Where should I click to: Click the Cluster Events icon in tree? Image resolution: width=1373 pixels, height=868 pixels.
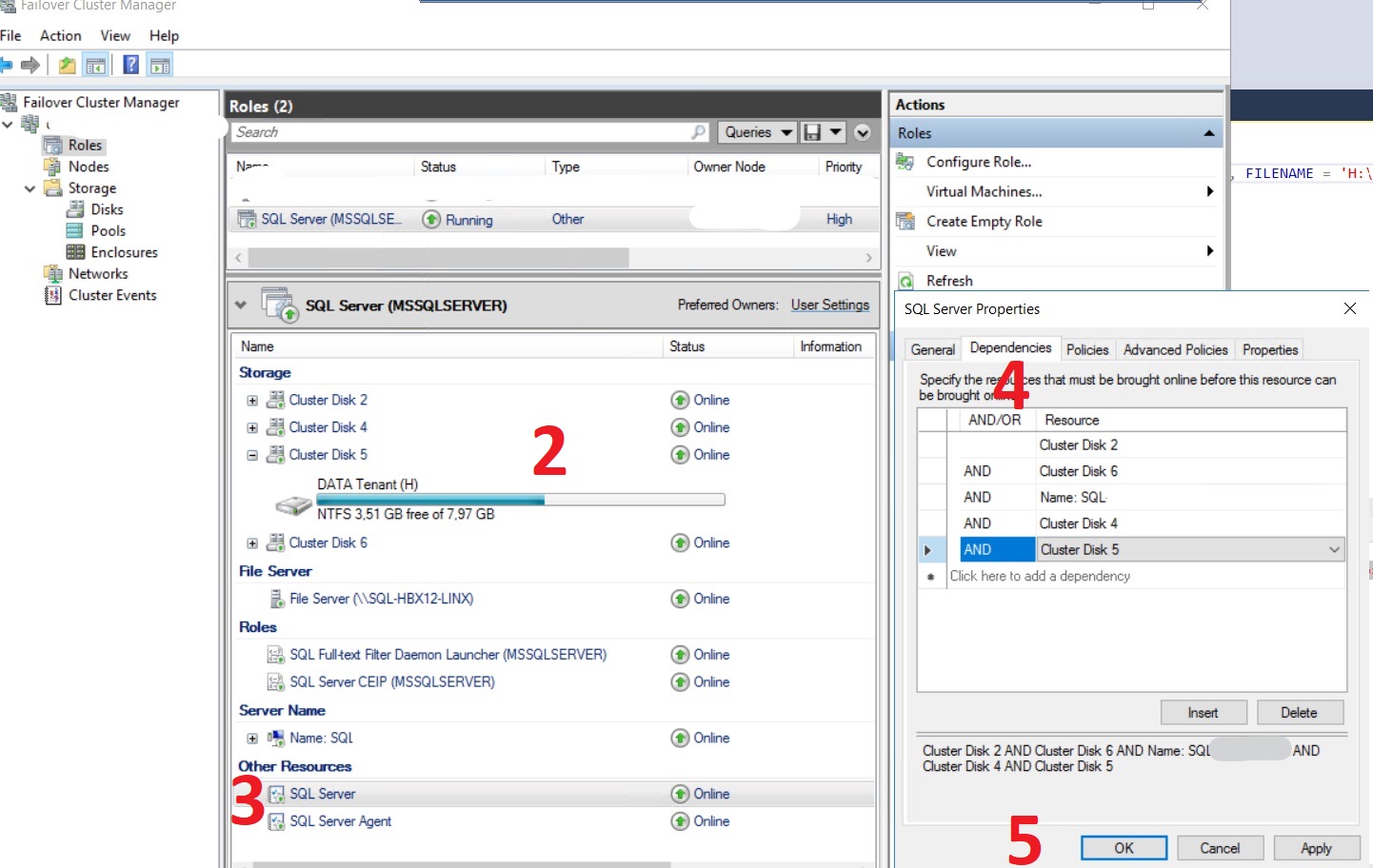coord(53,295)
